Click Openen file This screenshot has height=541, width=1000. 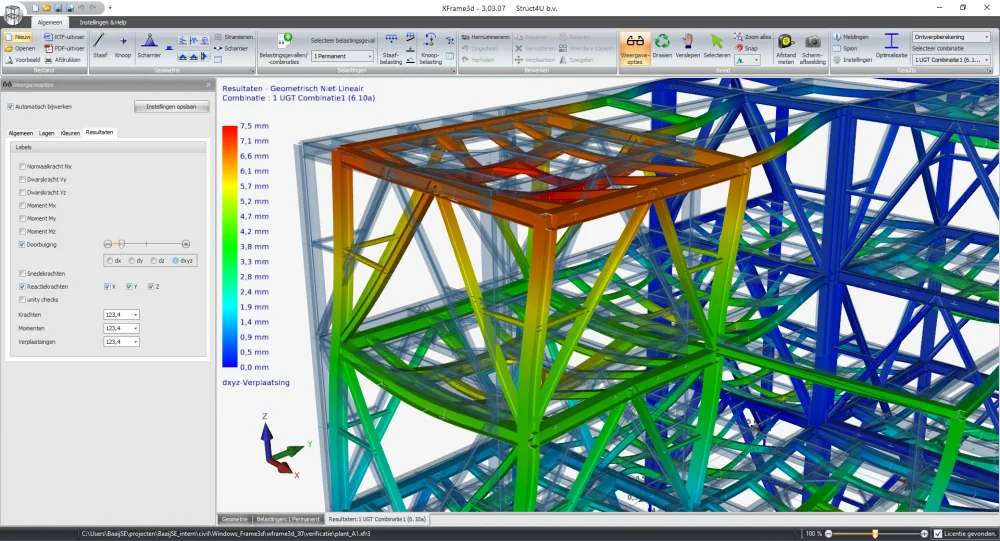tap(20, 48)
